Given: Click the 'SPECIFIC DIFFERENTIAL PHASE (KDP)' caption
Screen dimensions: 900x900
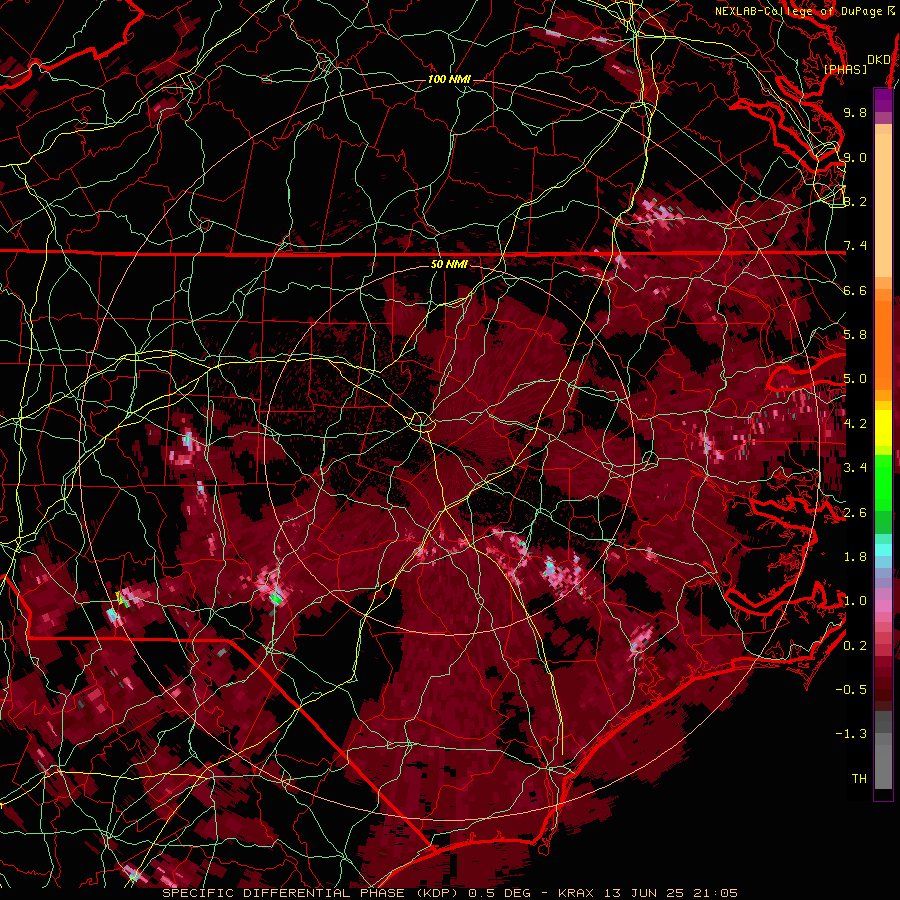Looking at the screenshot, I should (312, 893).
